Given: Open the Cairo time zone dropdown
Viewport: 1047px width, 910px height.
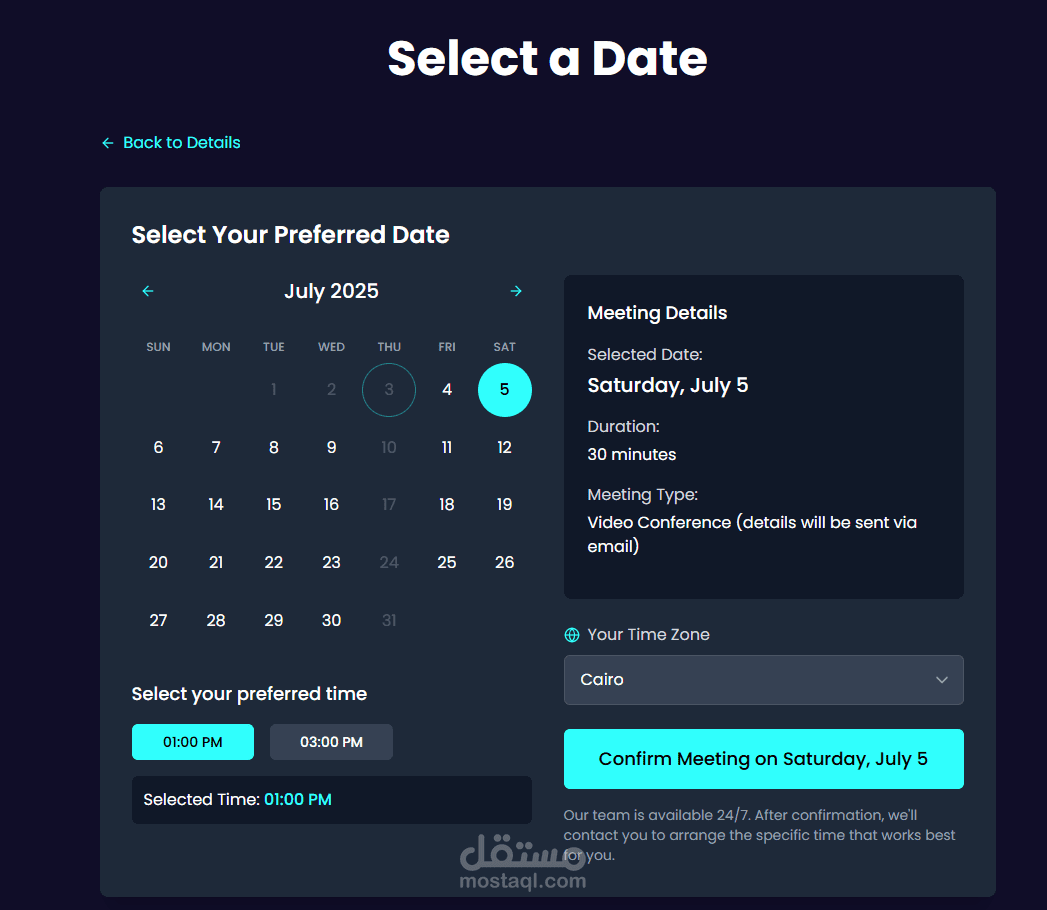Looking at the screenshot, I should [763, 680].
